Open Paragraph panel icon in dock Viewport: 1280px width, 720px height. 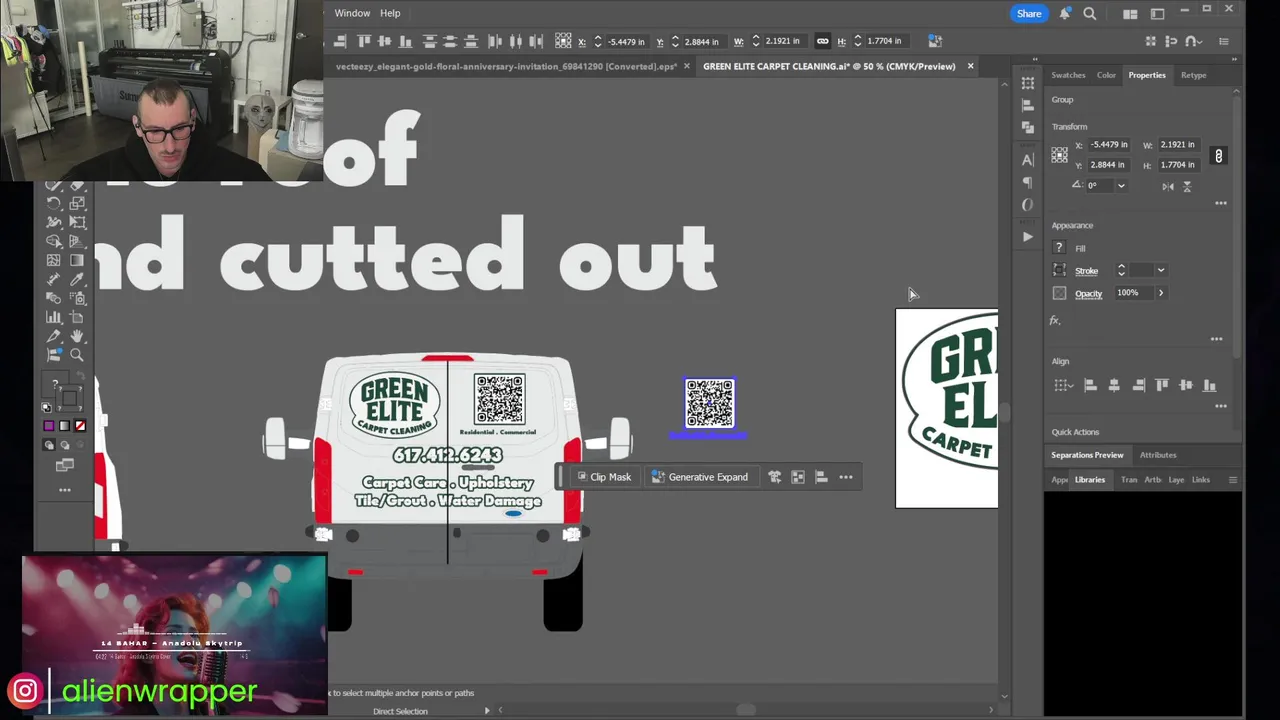(x=1028, y=182)
